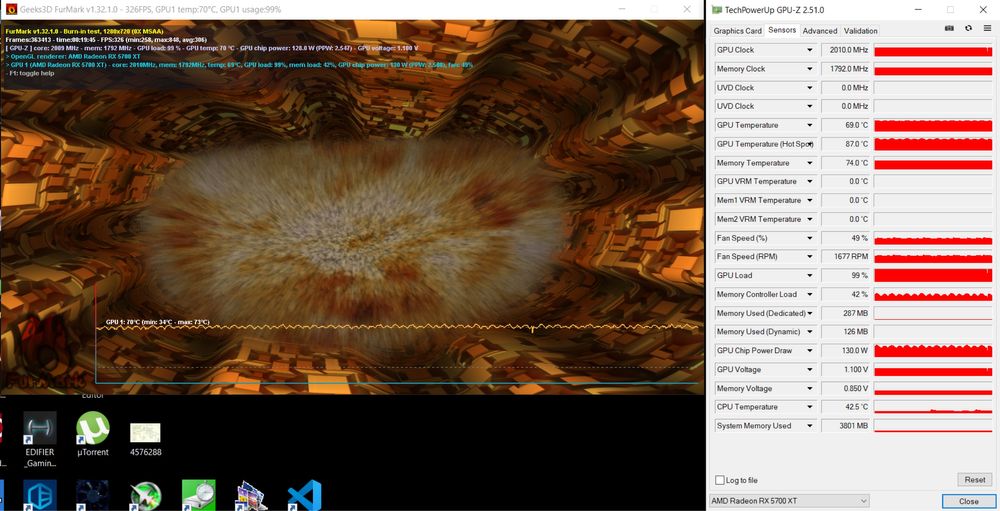This screenshot has height=511, width=1000.
Task: Click the GPU 1 temperature graph label
Action: click(x=158, y=322)
